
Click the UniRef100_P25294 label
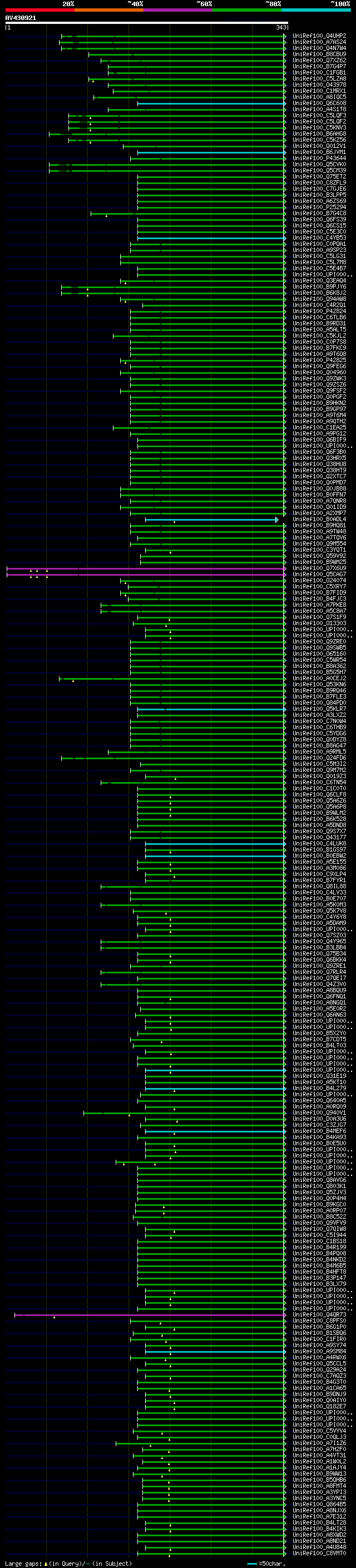coord(319,207)
